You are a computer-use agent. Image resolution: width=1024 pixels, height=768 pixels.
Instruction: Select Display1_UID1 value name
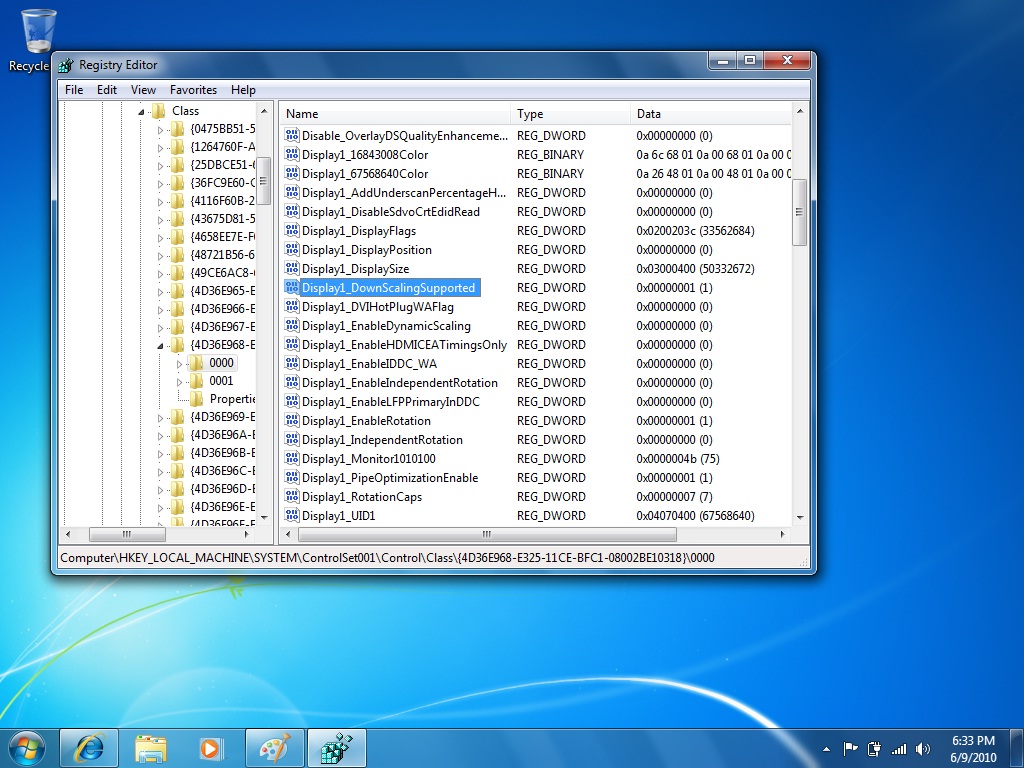click(338, 515)
